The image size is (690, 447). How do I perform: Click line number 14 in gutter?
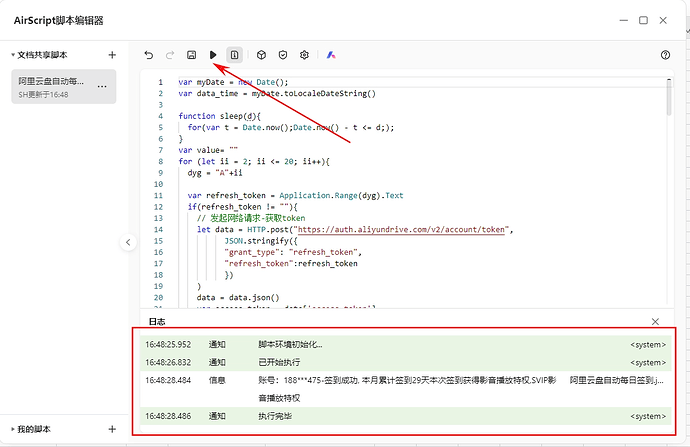158,230
